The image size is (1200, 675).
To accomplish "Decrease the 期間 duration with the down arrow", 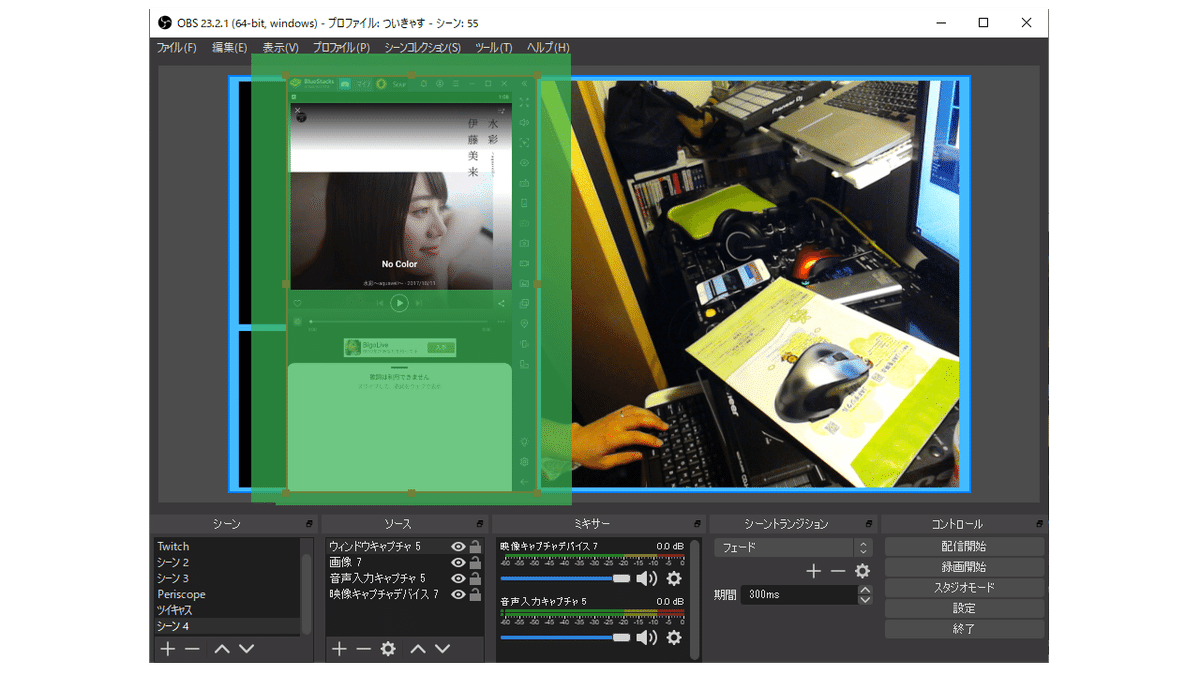I will 865,599.
